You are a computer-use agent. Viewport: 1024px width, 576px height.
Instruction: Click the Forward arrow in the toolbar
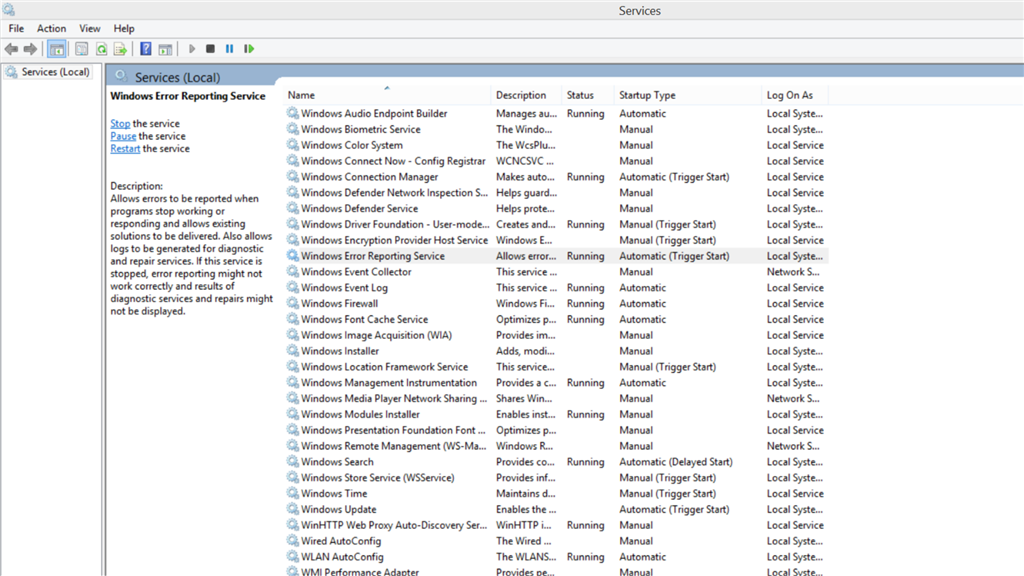pos(30,49)
